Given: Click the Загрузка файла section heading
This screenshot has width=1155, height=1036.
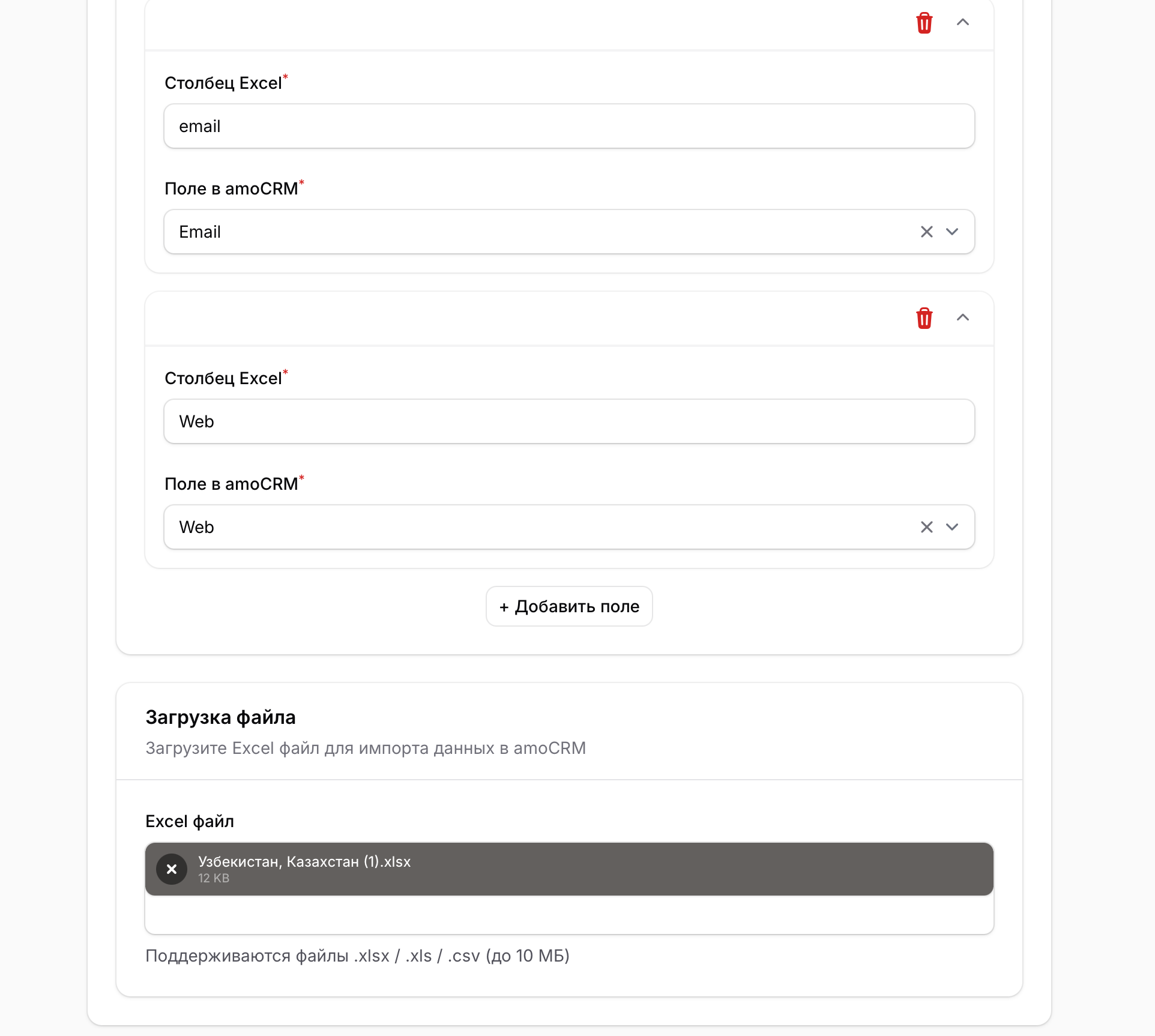Looking at the screenshot, I should 220,717.
